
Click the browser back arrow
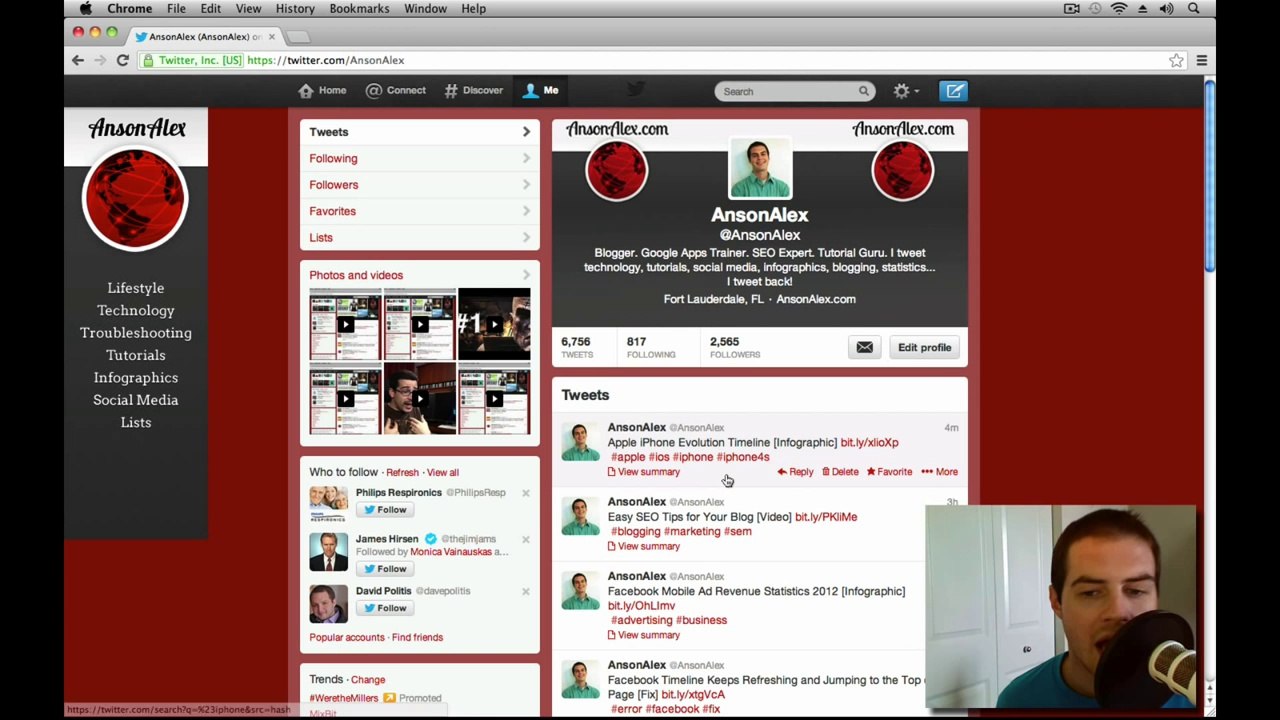(x=78, y=60)
